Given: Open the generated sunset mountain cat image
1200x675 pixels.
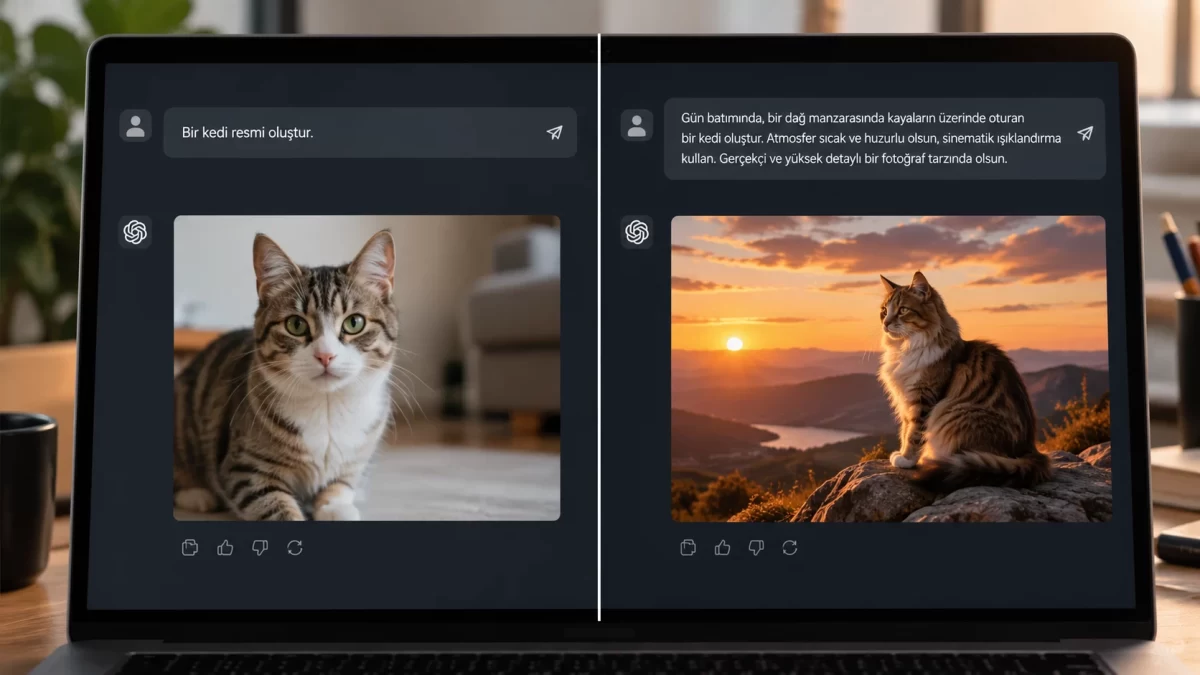Looking at the screenshot, I should [x=889, y=369].
